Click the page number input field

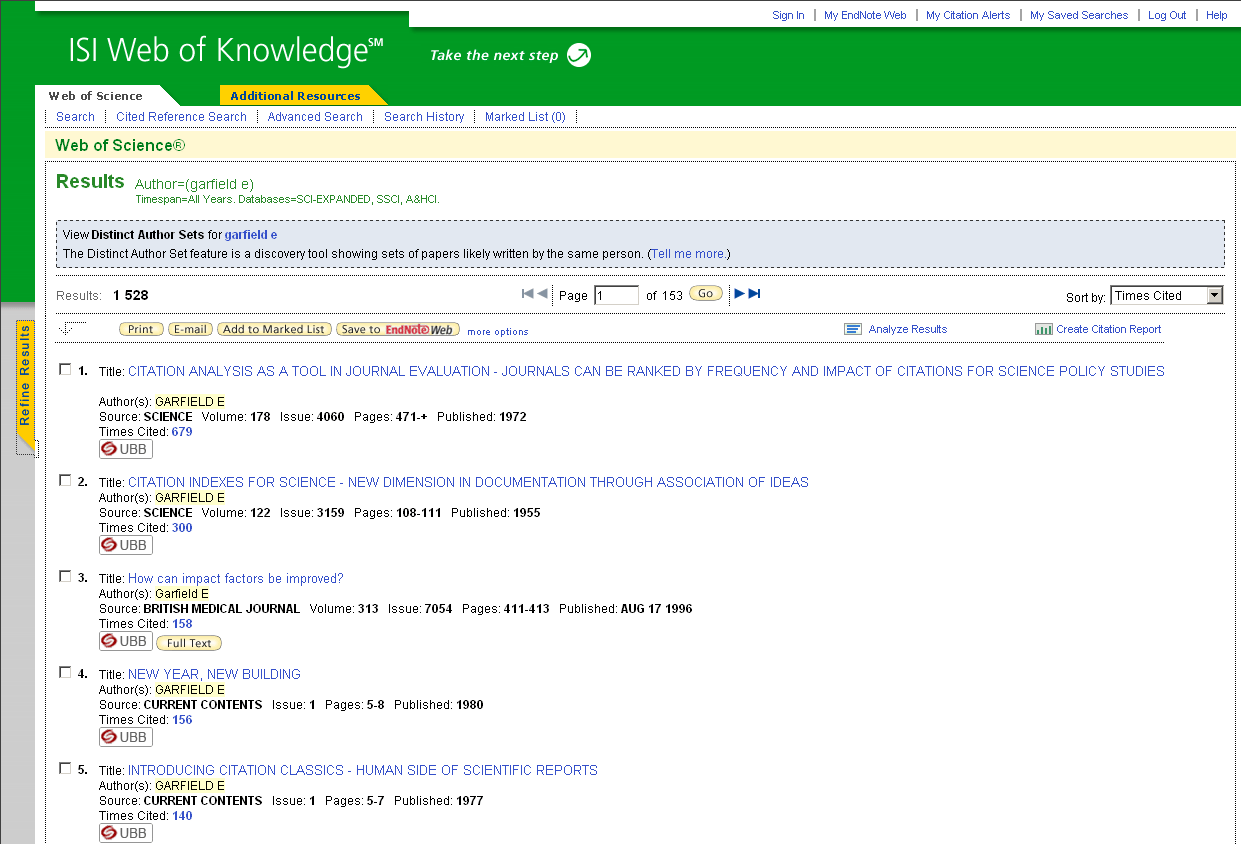[x=616, y=295]
